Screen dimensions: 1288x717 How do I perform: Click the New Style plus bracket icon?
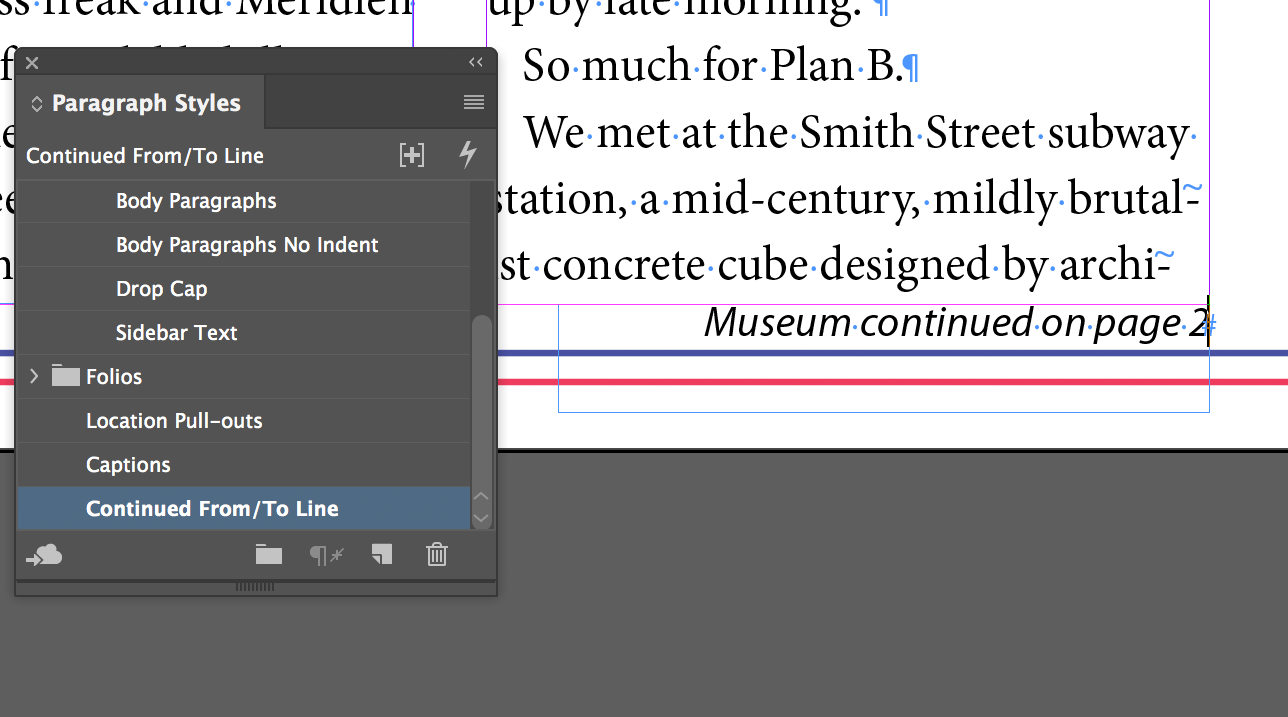pos(412,155)
